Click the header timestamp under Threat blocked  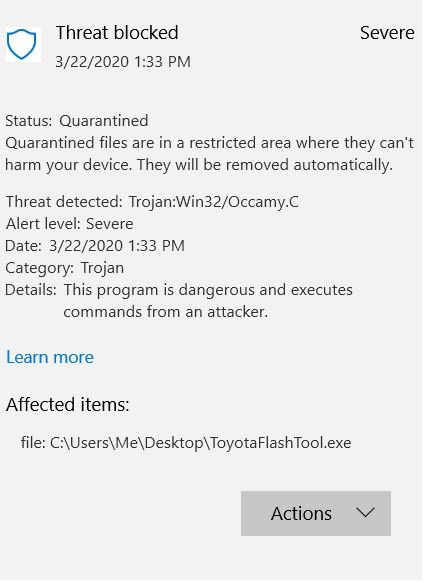[x=124, y=62]
